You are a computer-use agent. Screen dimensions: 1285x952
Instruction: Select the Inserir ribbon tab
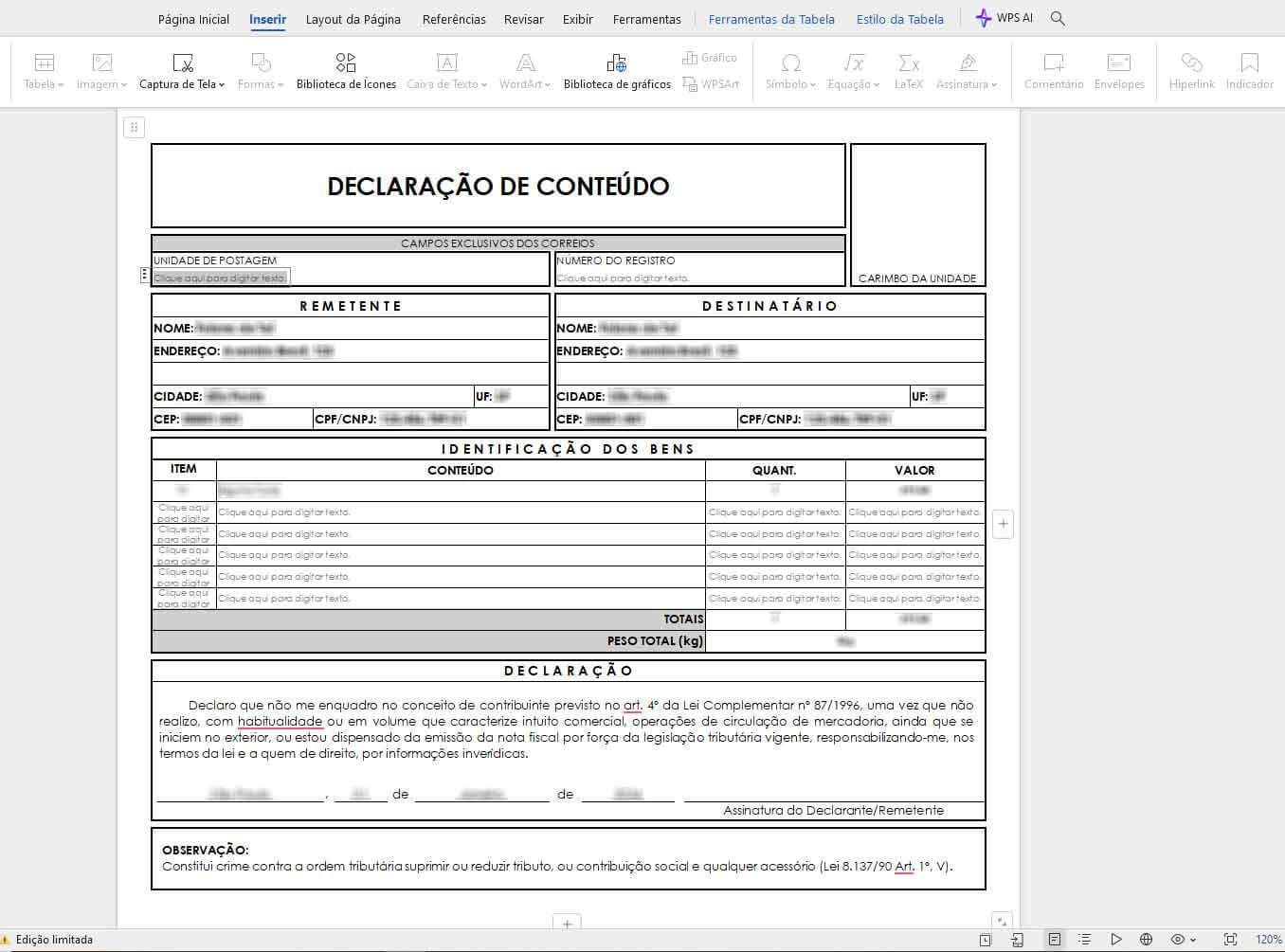(267, 19)
